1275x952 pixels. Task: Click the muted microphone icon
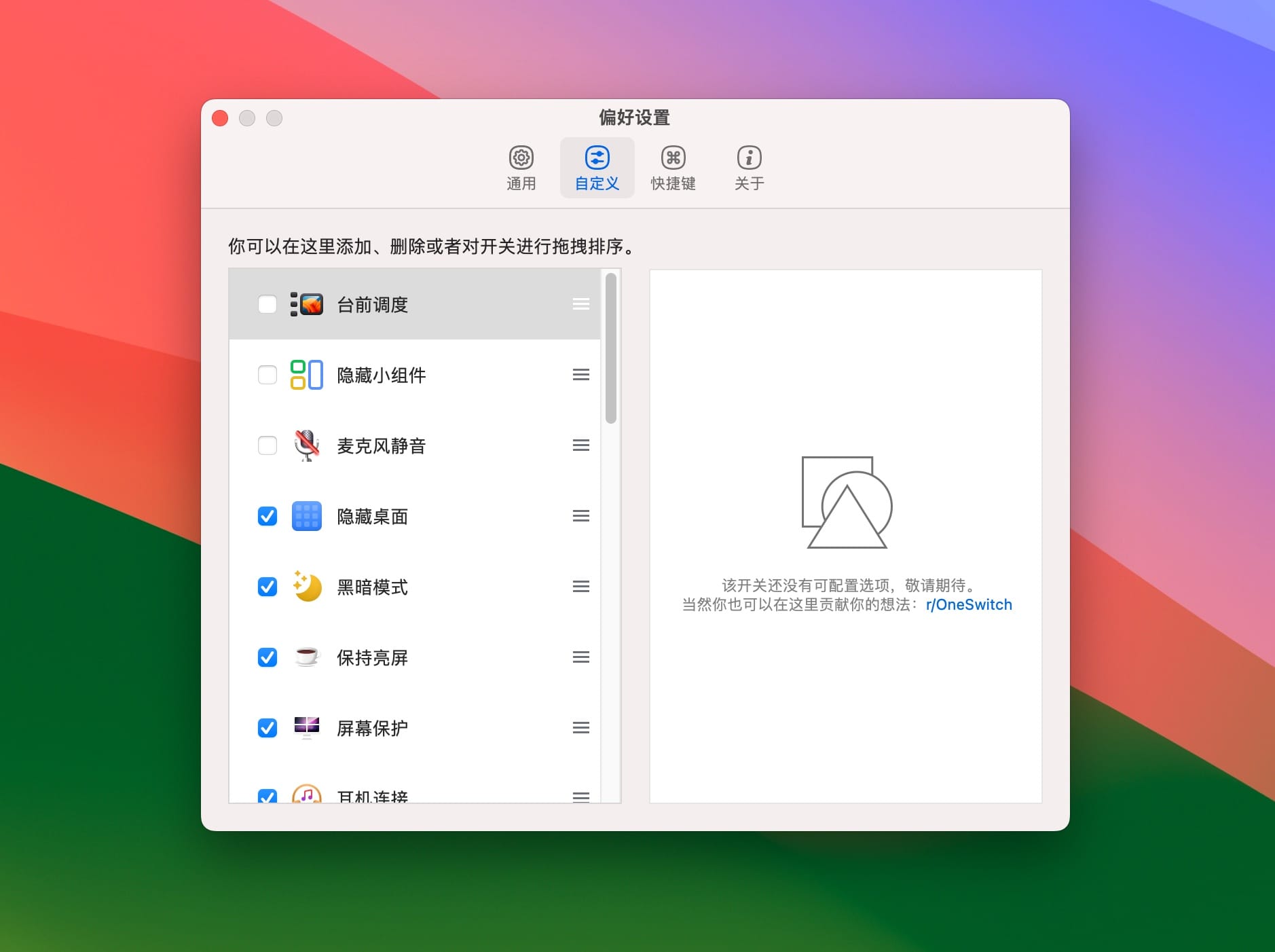(x=306, y=445)
